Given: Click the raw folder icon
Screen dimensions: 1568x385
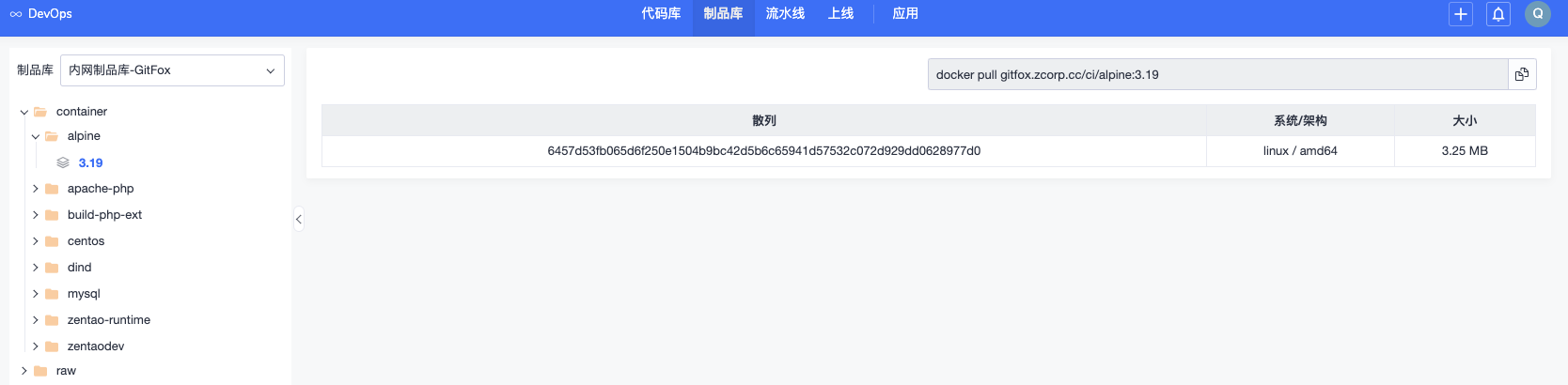Looking at the screenshot, I should pyautogui.click(x=40, y=371).
